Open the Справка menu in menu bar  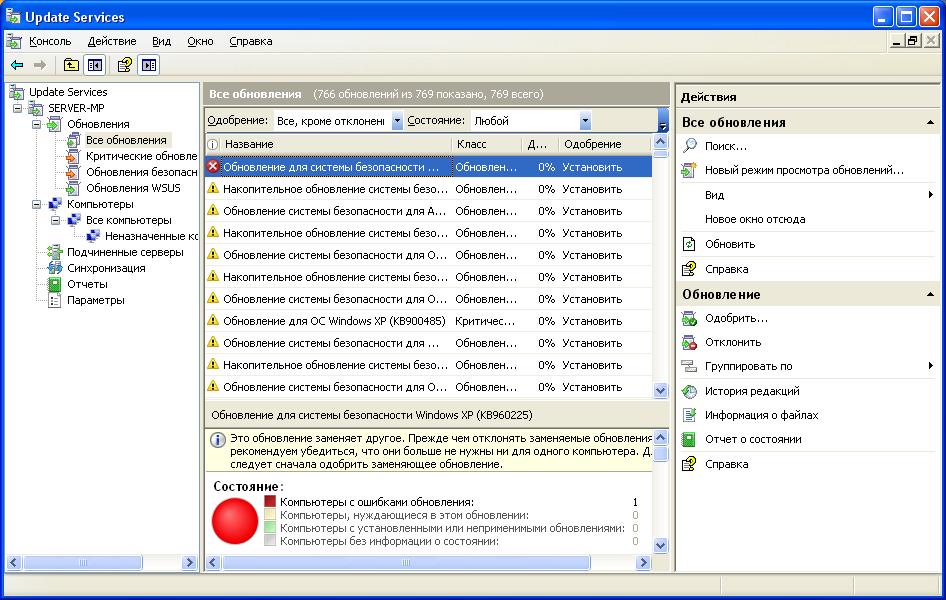pos(250,41)
